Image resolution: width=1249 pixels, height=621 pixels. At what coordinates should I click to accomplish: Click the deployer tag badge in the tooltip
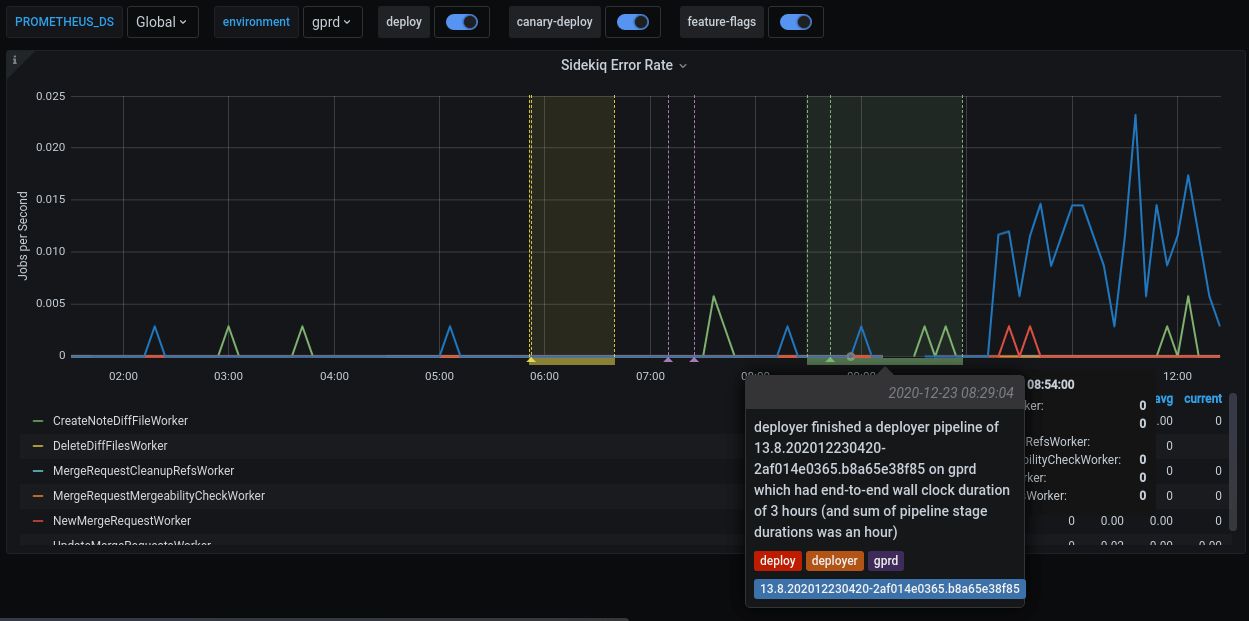click(835, 561)
